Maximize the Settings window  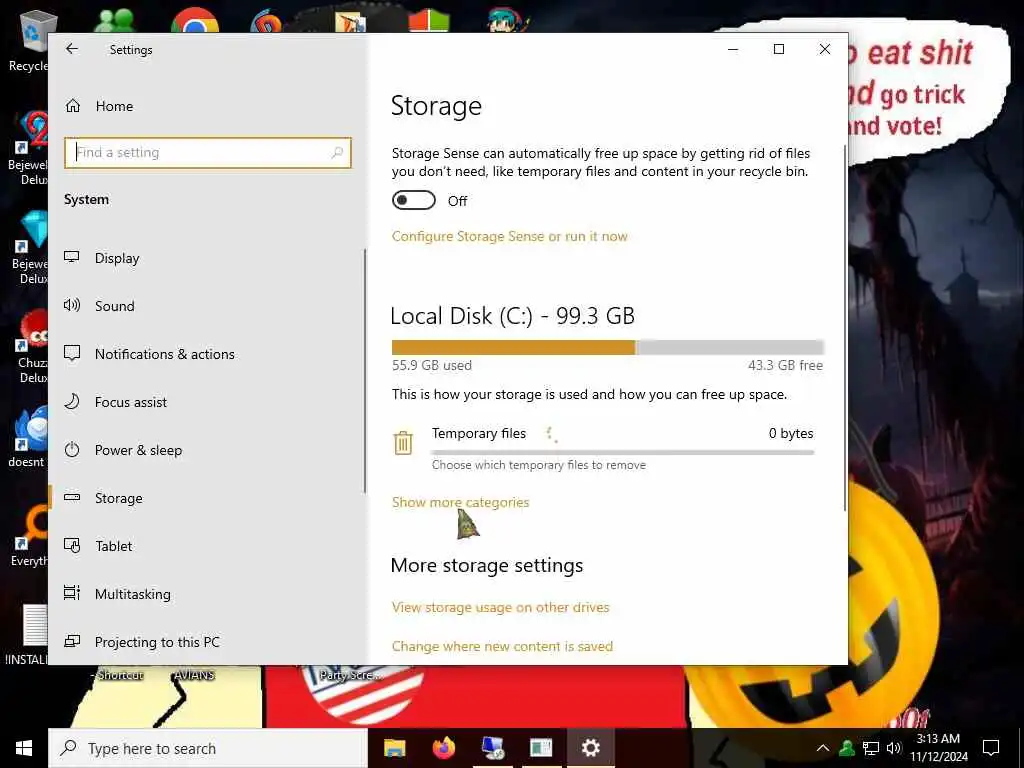(x=778, y=50)
